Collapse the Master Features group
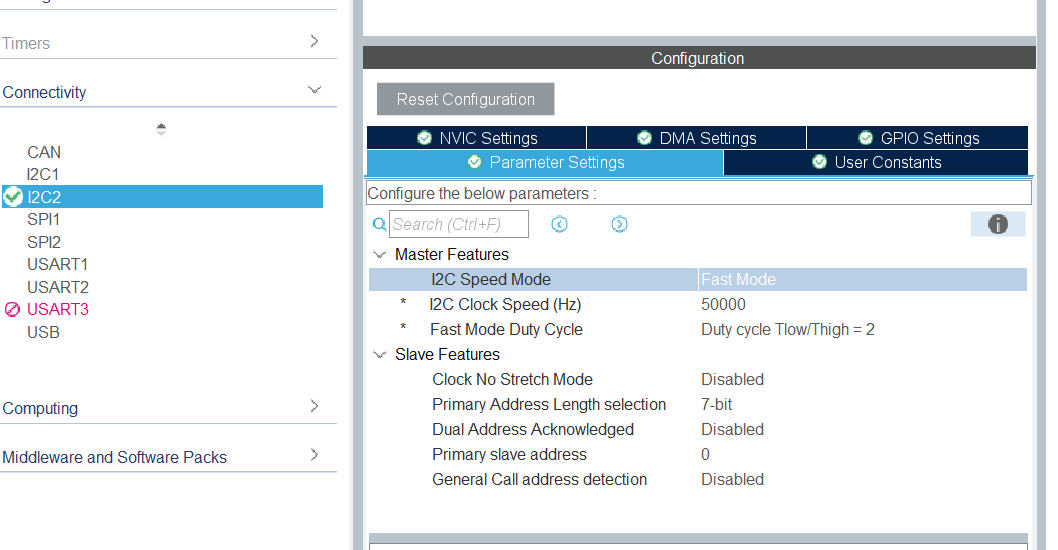Viewport: 1058px width, 550px height. pyautogui.click(x=380, y=254)
